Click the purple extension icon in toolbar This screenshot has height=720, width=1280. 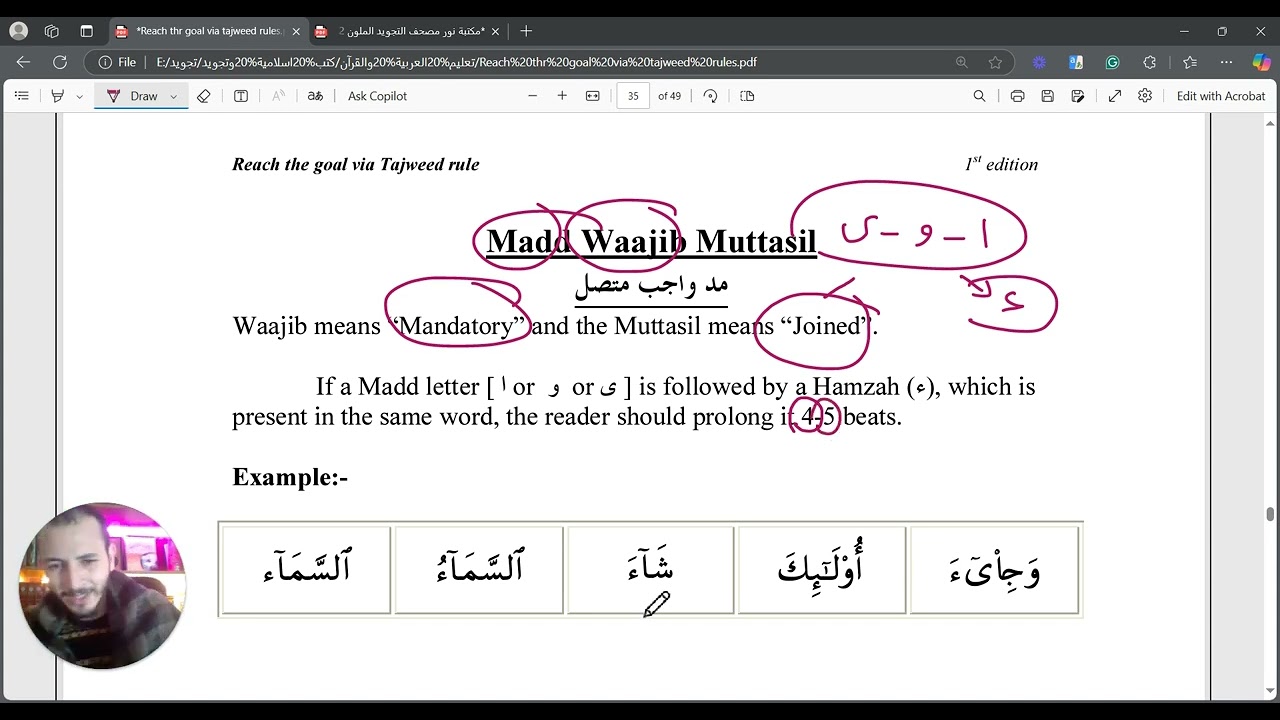(x=1039, y=62)
